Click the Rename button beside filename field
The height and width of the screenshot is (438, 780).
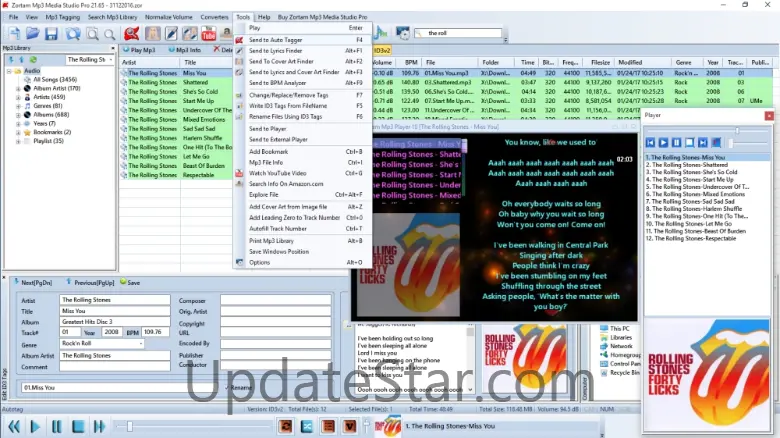pyautogui.click(x=238, y=388)
